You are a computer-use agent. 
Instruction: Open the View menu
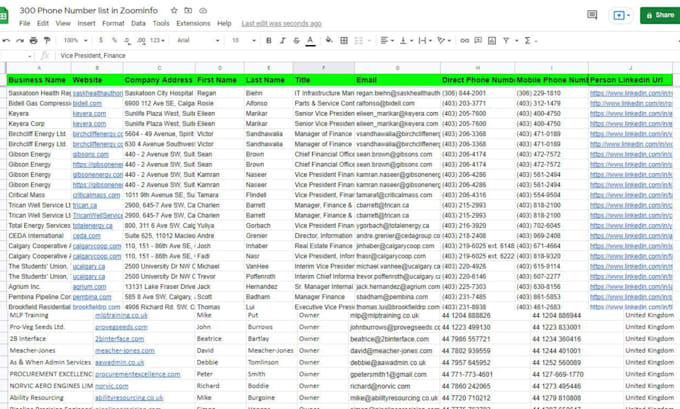pos(63,23)
